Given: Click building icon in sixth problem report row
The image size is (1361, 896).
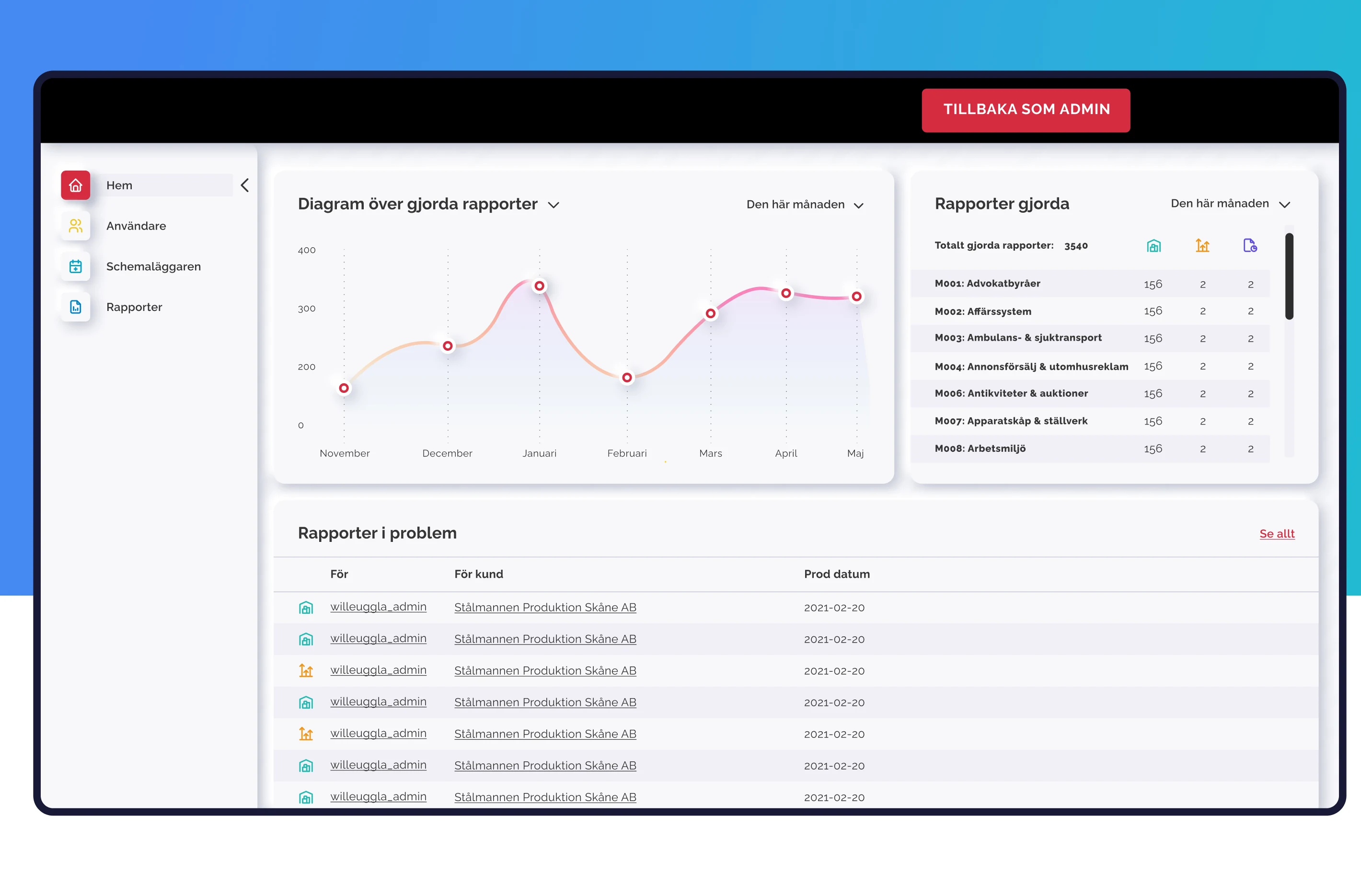Looking at the screenshot, I should click(306, 766).
